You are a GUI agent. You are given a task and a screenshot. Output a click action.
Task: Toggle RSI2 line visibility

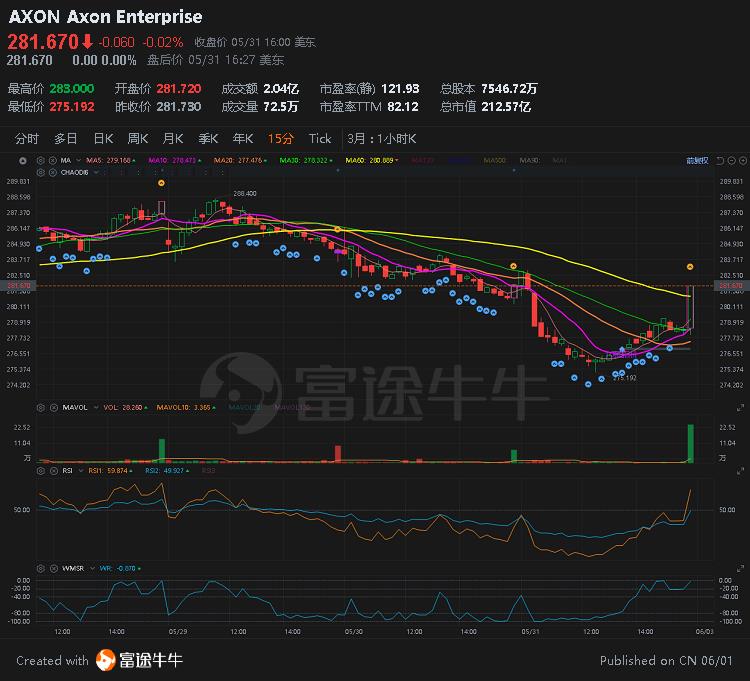(167, 471)
